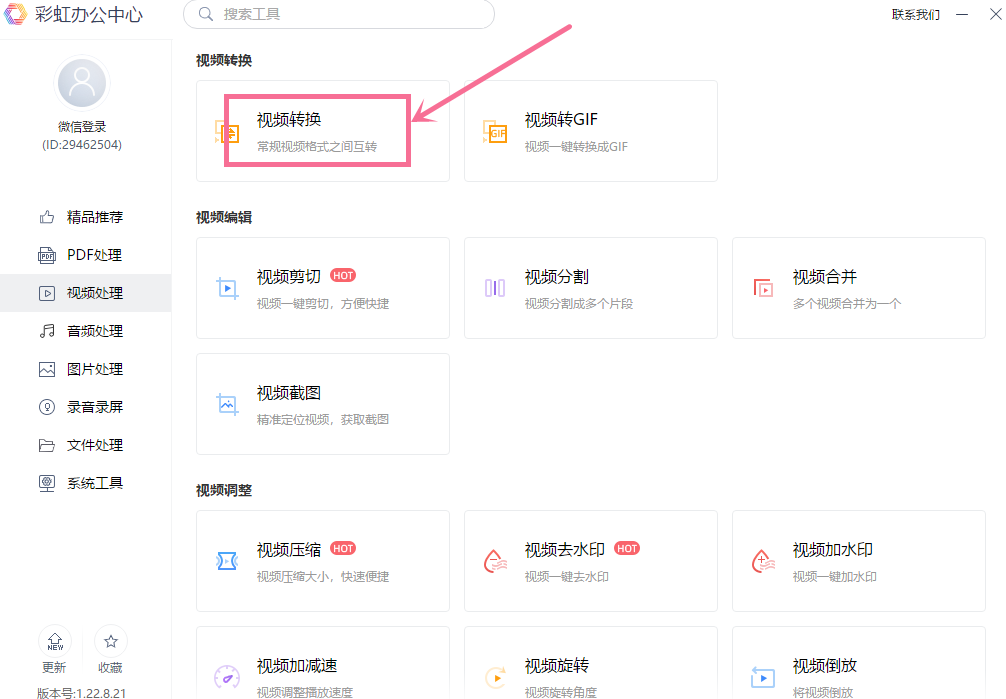Viewport: 1006px width, 699px height.
Task: Open the 更新 update icon
Action: coord(55,642)
